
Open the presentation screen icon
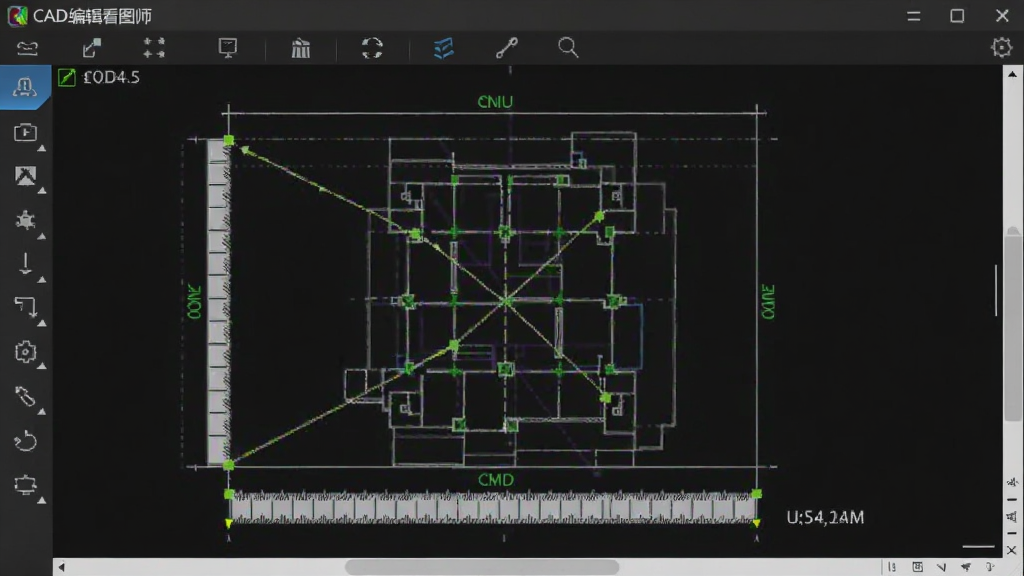tap(227, 48)
